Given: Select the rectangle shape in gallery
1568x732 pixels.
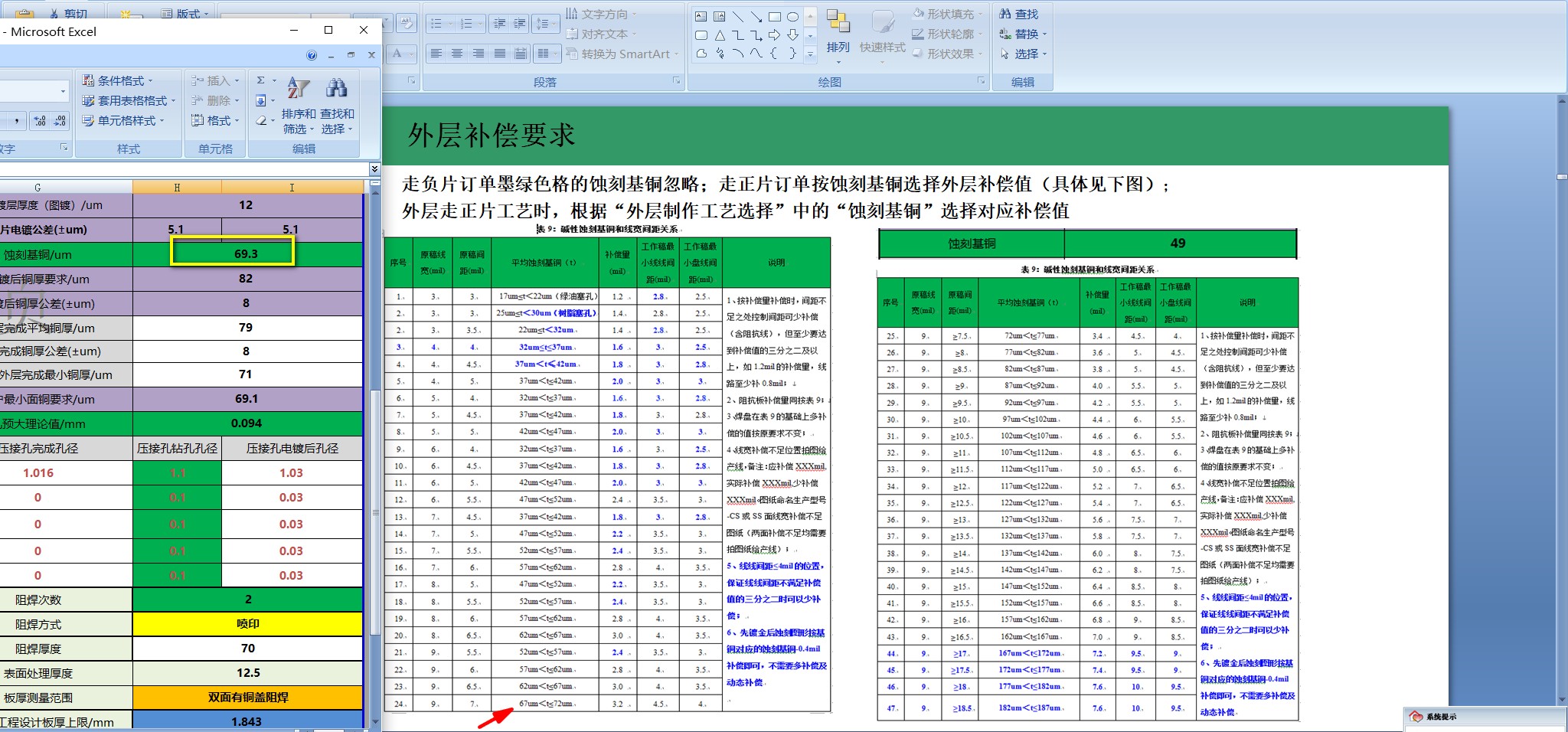Looking at the screenshot, I should [x=775, y=16].
